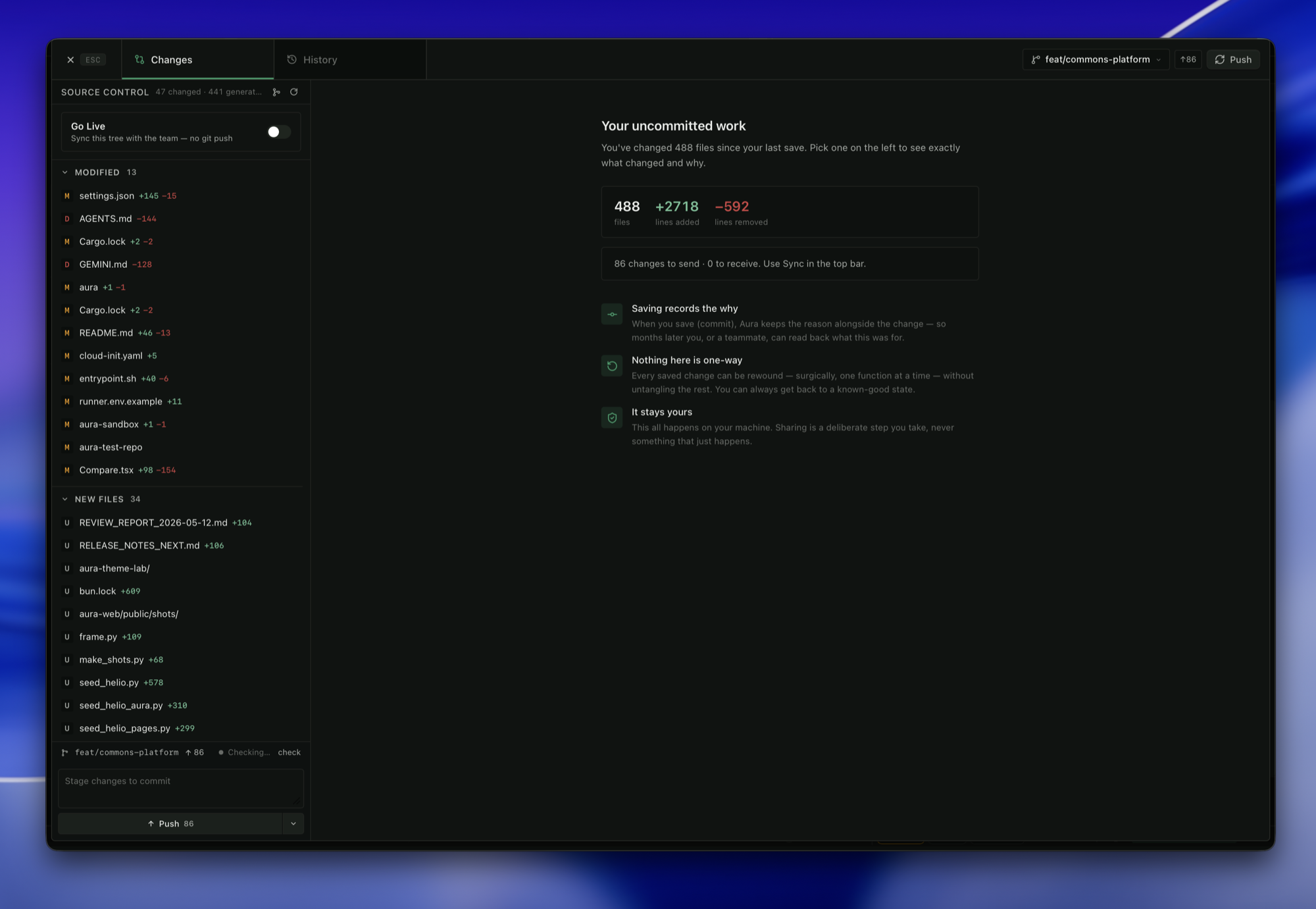Click the ESC key badge
Image resolution: width=1316 pixels, height=909 pixels.
click(93, 60)
